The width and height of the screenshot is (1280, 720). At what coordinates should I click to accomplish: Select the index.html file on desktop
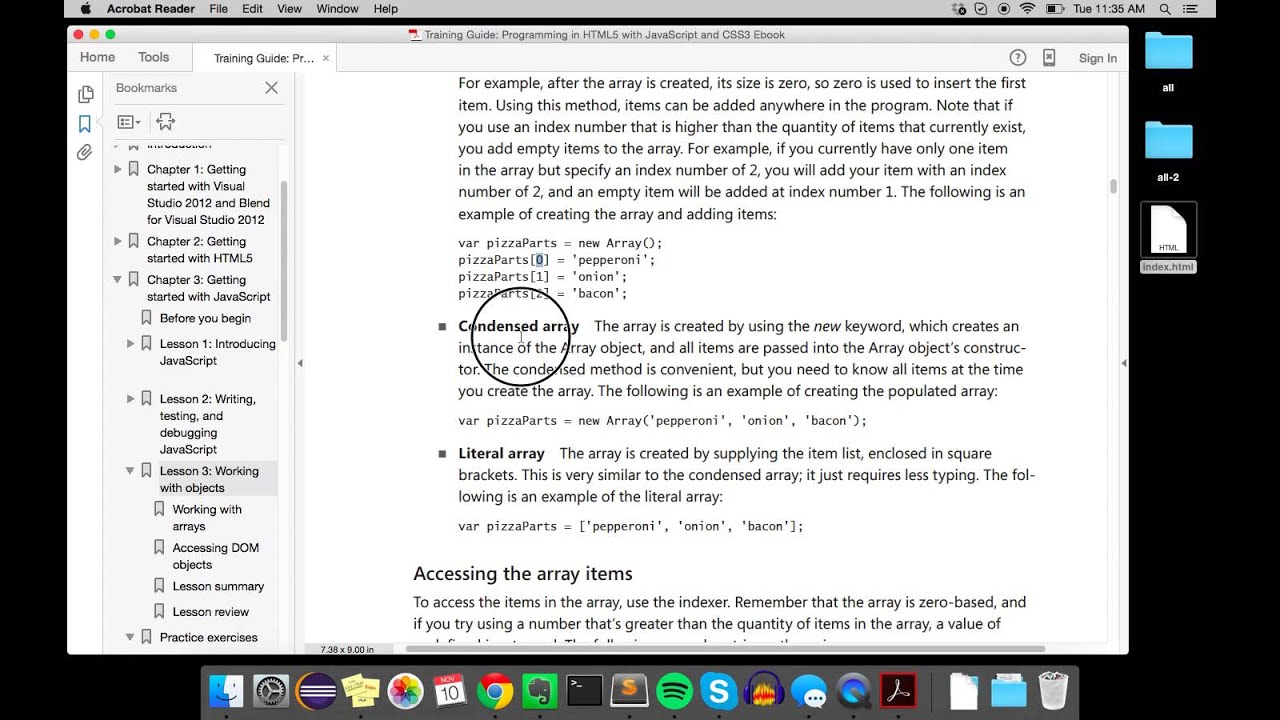coord(1168,238)
